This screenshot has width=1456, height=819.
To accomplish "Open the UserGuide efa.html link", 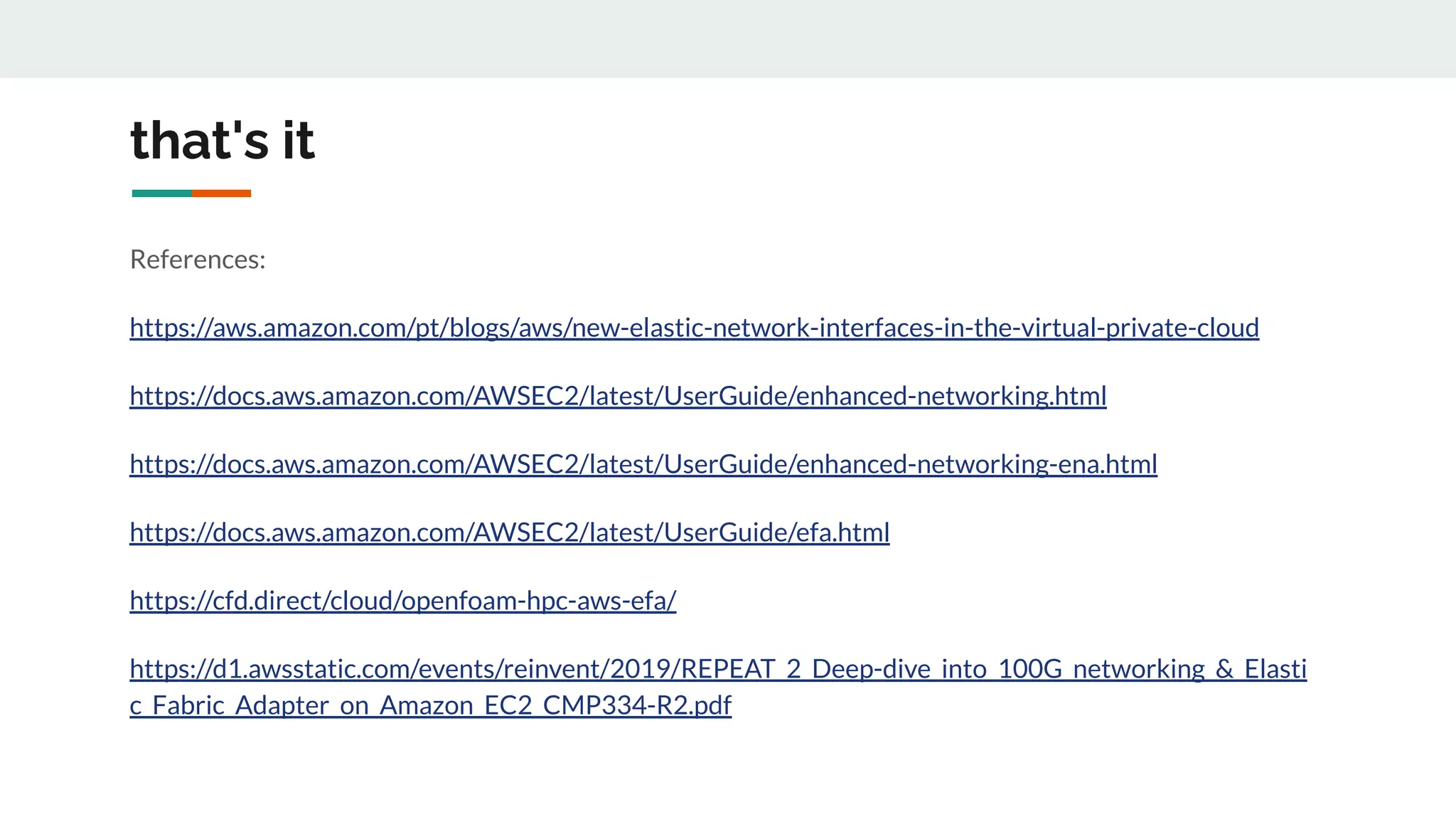I will coord(509,532).
